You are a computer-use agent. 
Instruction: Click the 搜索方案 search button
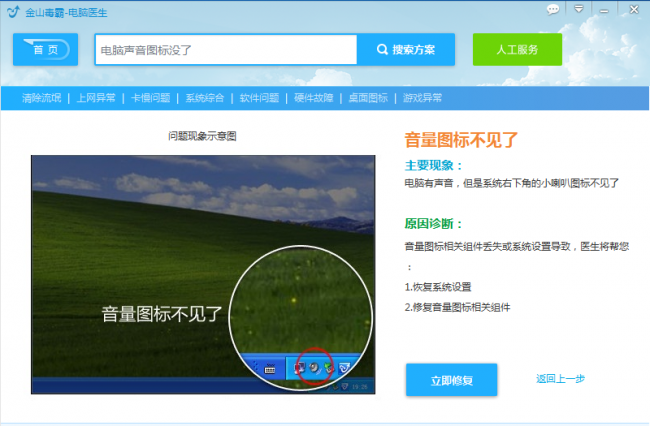406,50
